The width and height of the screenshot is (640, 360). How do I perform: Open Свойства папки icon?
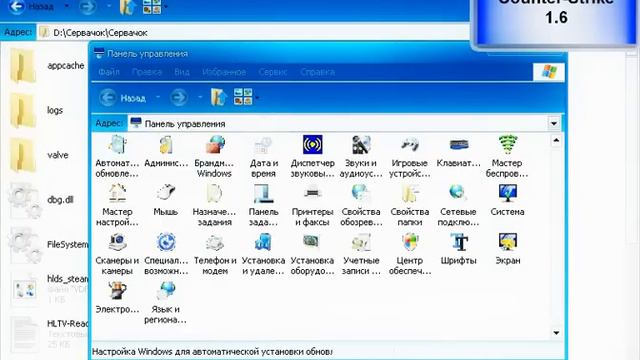pyautogui.click(x=410, y=205)
